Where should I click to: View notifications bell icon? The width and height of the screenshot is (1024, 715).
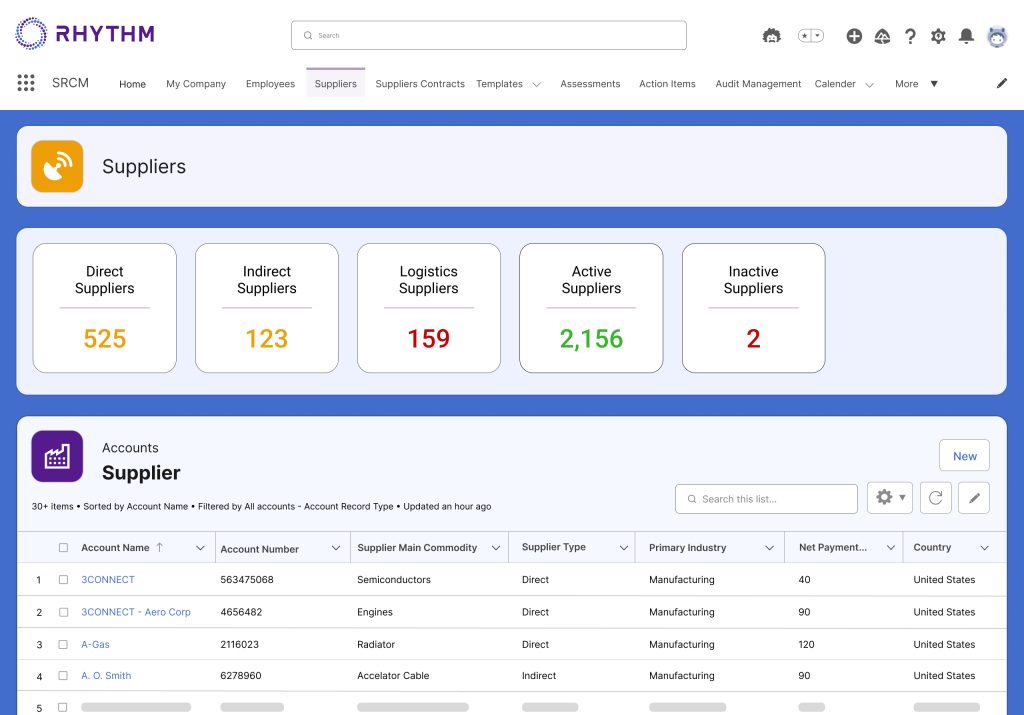[x=966, y=35]
